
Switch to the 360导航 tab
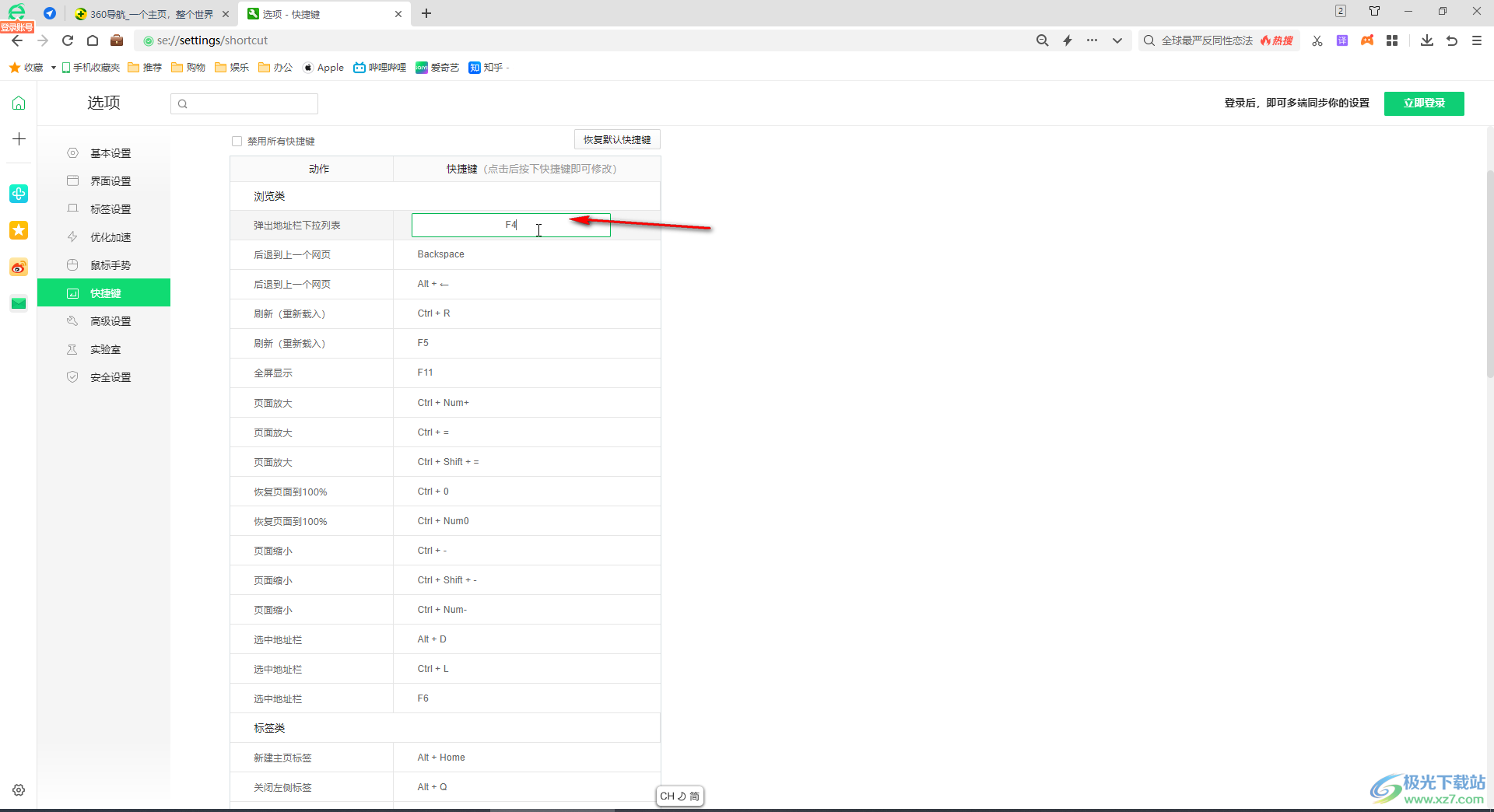click(x=152, y=14)
